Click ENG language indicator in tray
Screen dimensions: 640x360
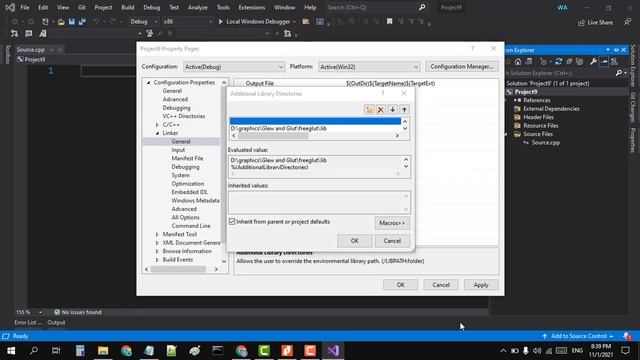577,351
